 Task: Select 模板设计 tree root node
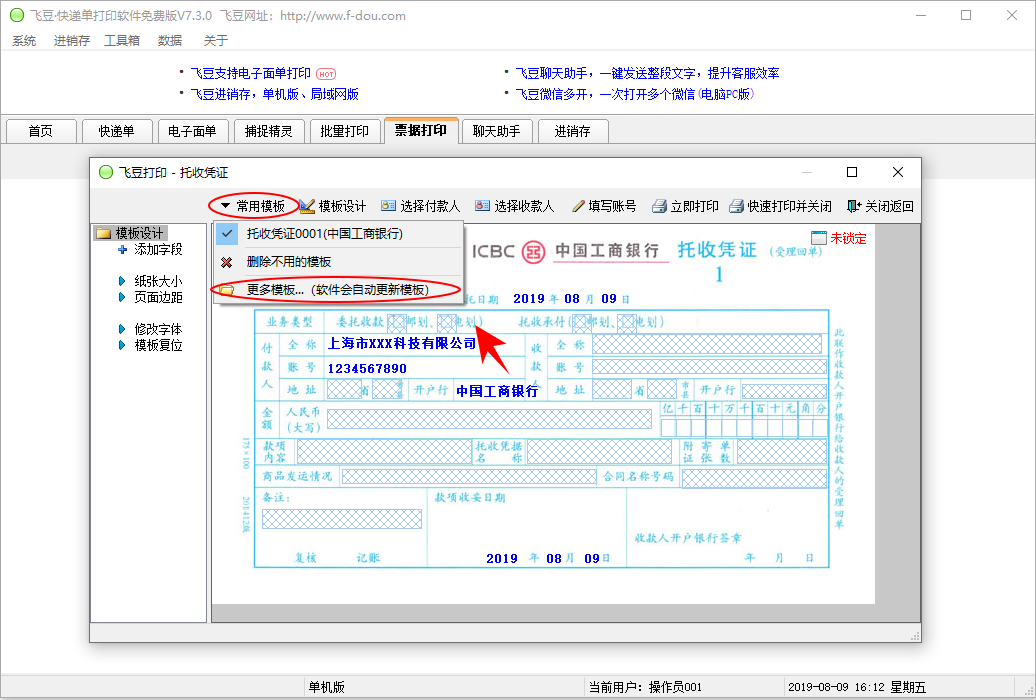(139, 233)
